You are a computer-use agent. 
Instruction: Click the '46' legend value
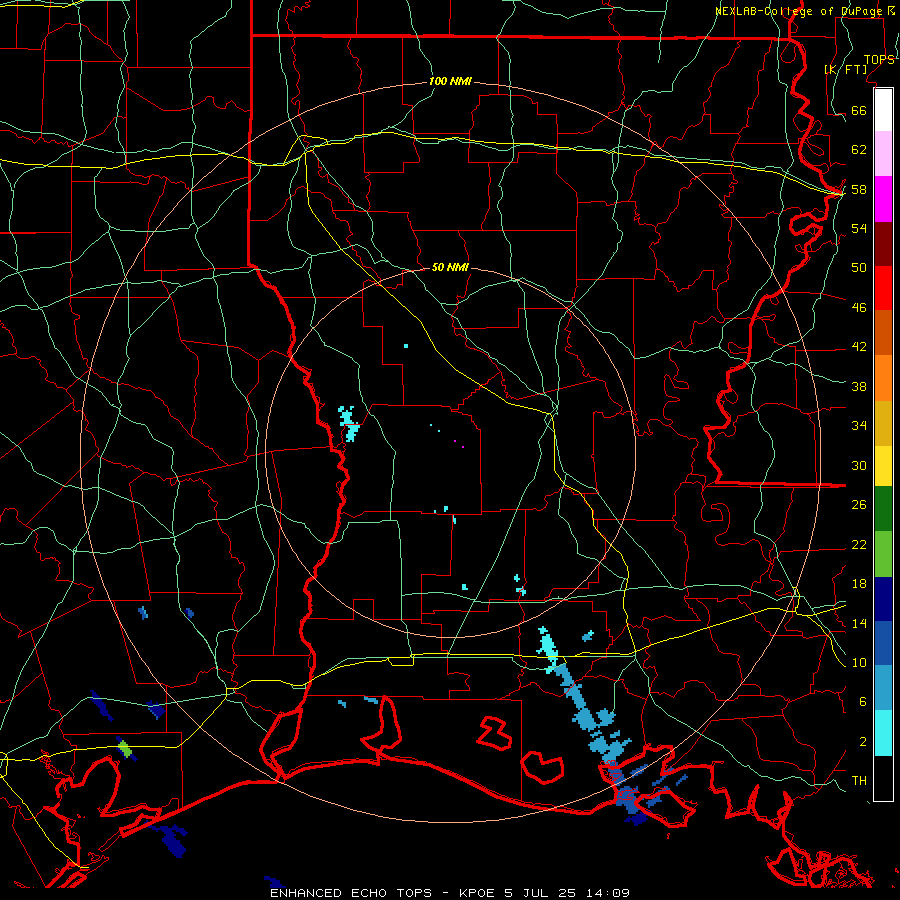pyautogui.click(x=859, y=308)
